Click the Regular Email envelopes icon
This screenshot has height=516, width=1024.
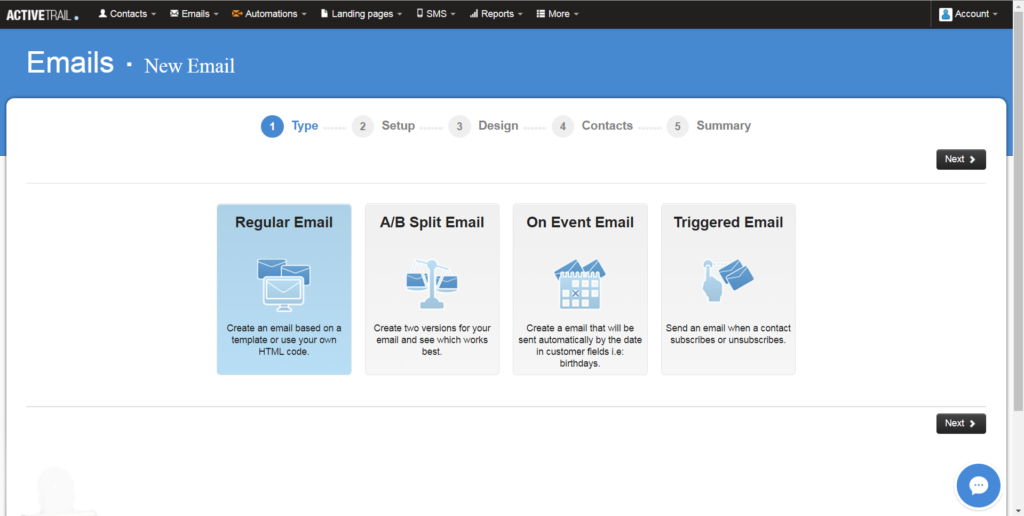(x=284, y=282)
